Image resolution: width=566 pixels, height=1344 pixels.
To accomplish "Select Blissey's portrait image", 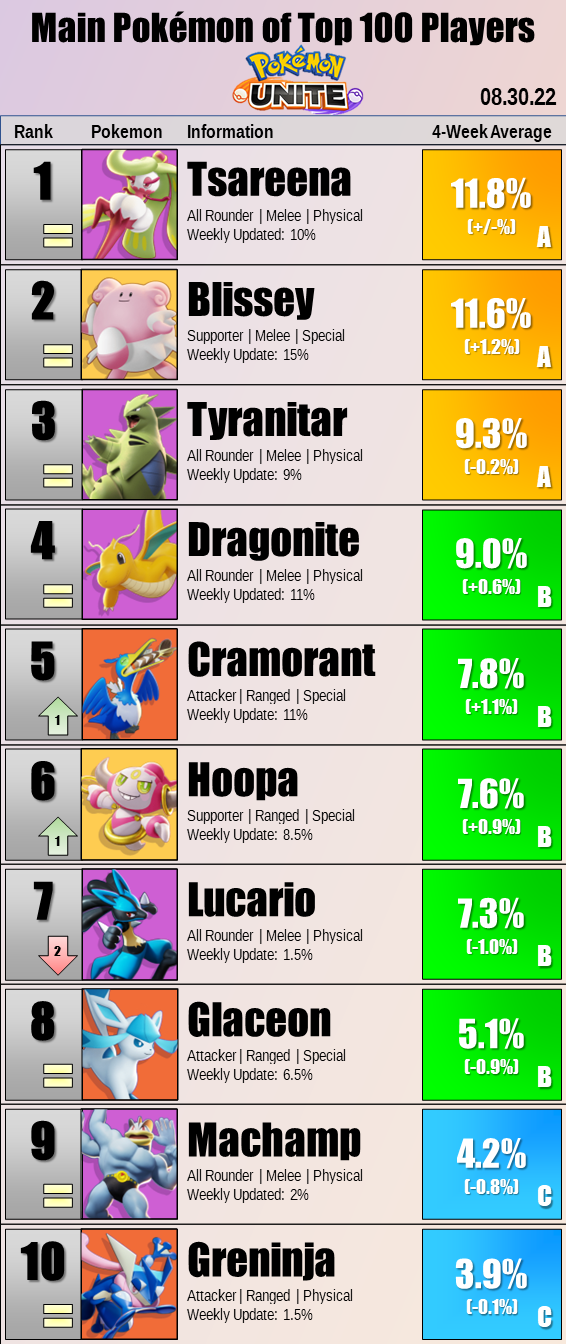I will pyautogui.click(x=130, y=324).
